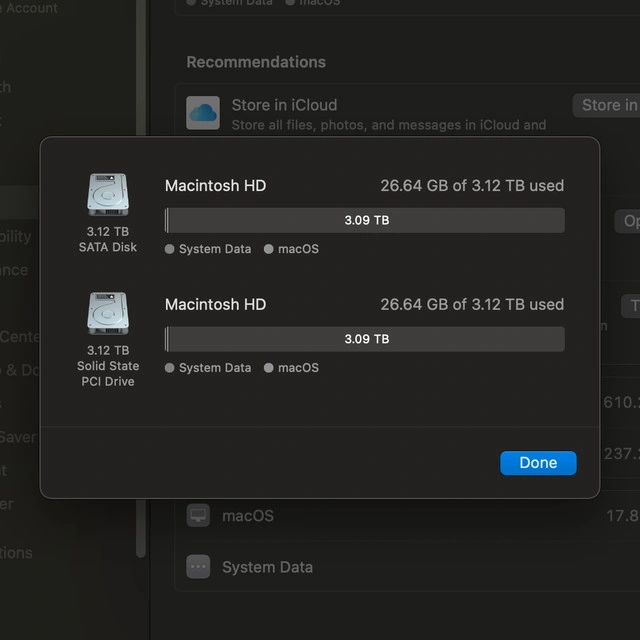
Task: Click System Data legend dot for PCI Drive
Action: (170, 368)
